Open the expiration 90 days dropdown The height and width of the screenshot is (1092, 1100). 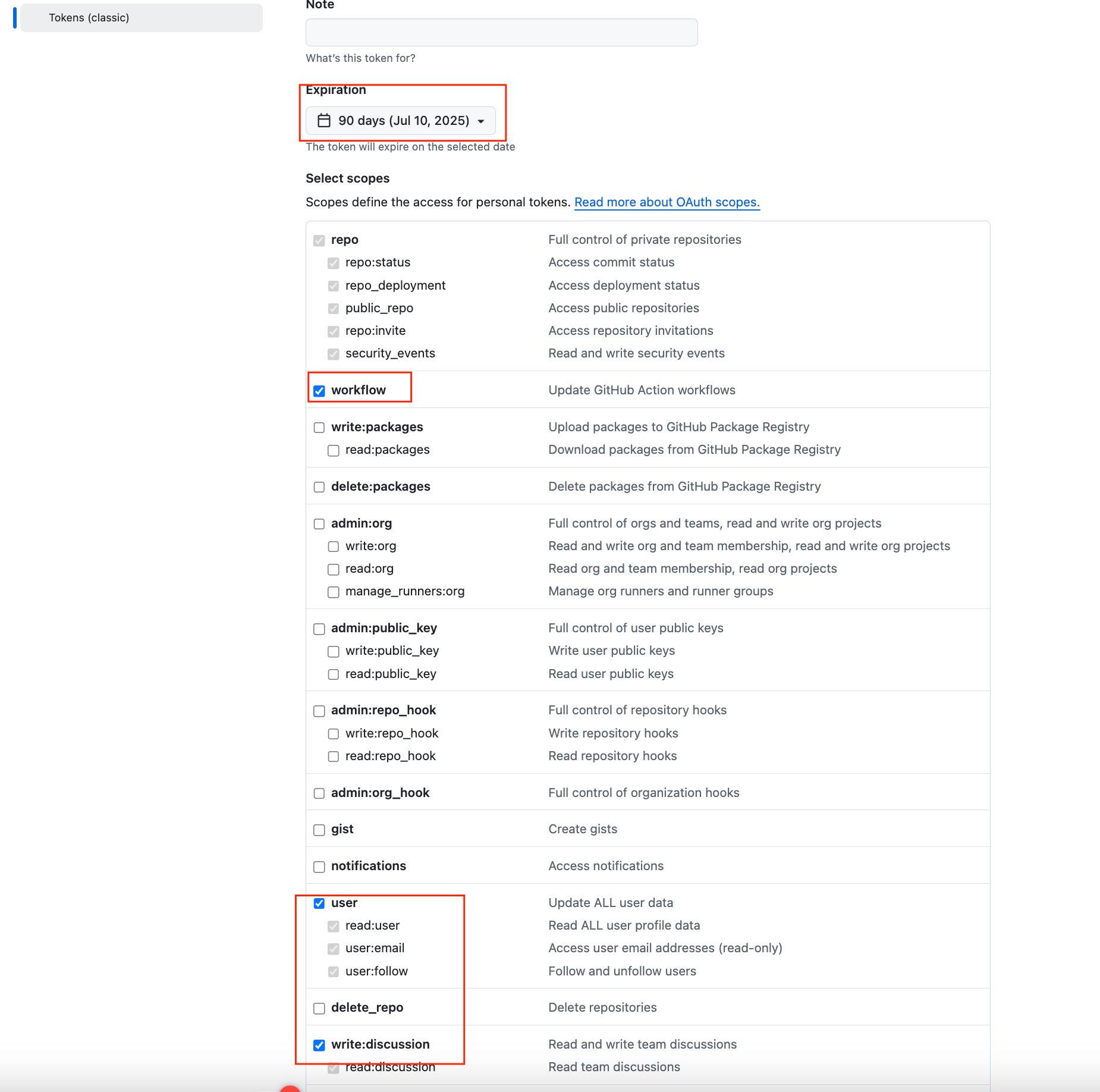pyautogui.click(x=400, y=121)
